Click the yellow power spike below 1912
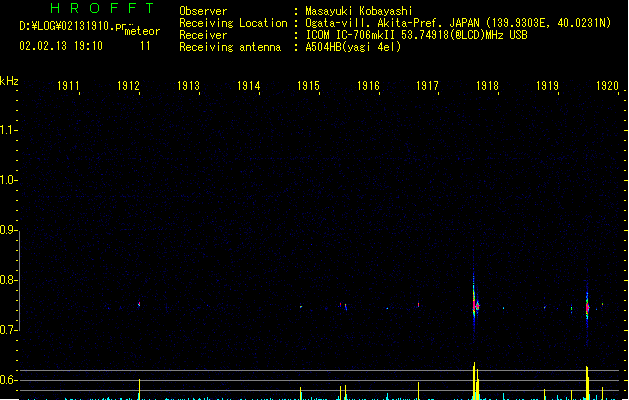The height and width of the screenshot is (400, 629). (x=140, y=389)
